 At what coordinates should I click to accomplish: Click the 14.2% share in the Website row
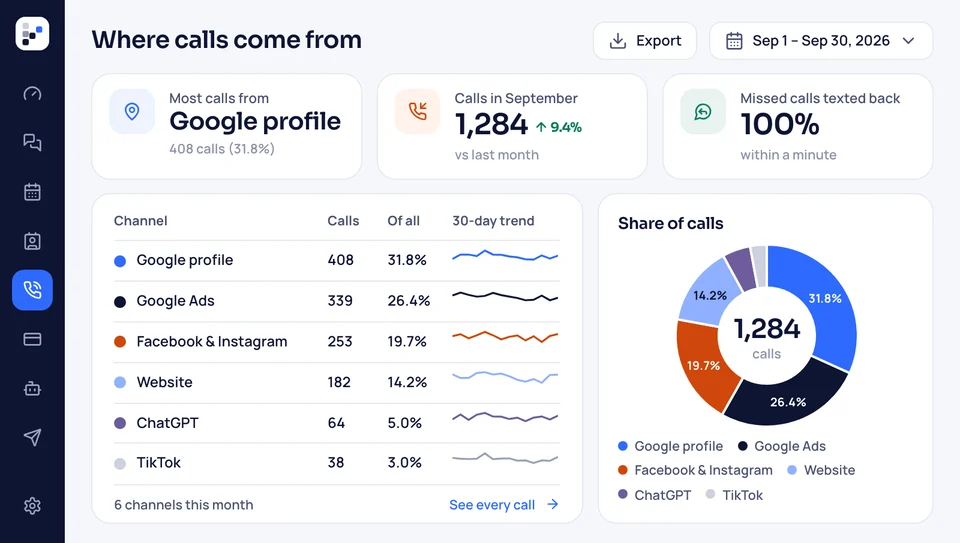407,383
